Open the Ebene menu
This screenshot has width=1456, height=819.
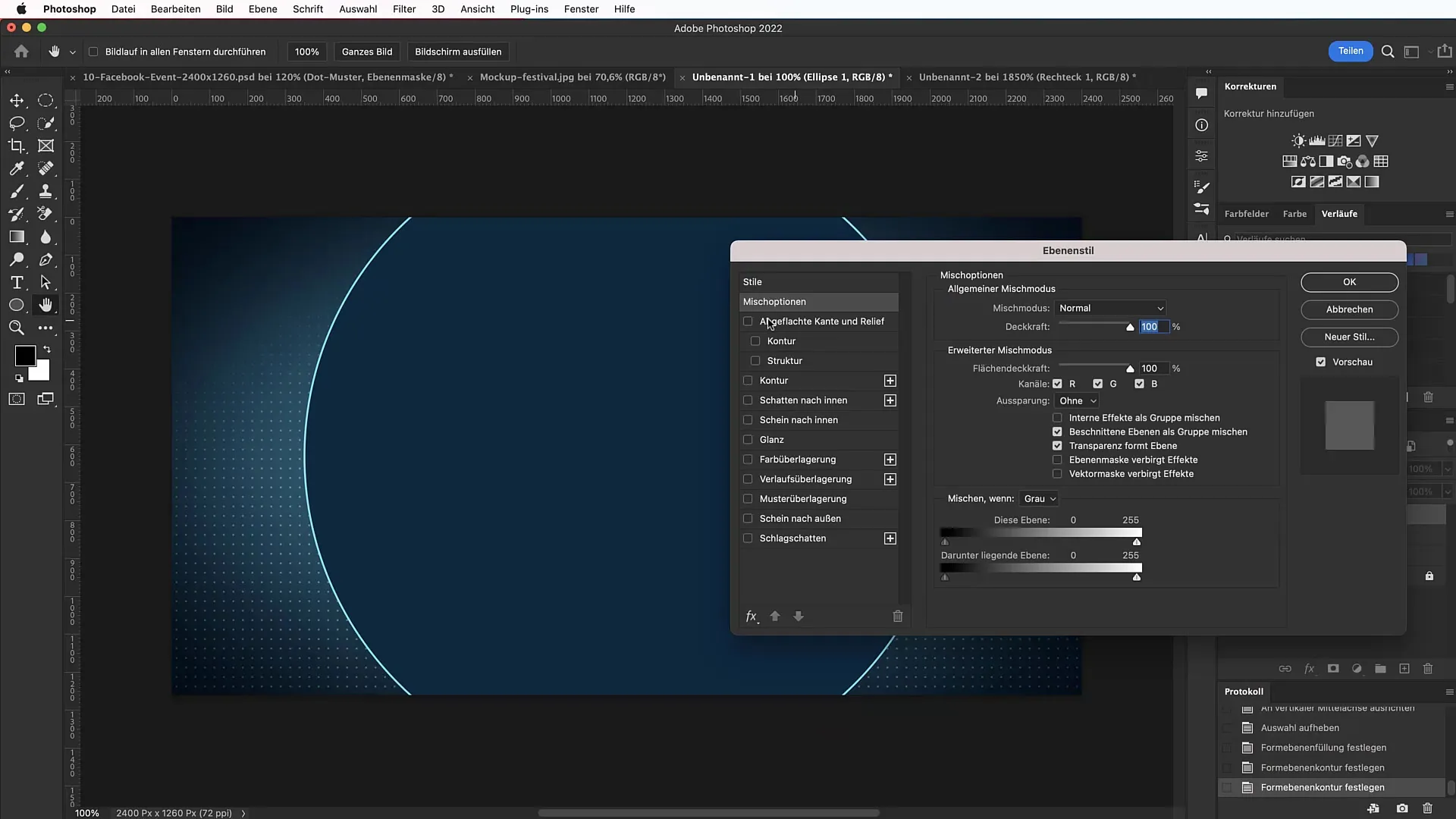pos(262,9)
